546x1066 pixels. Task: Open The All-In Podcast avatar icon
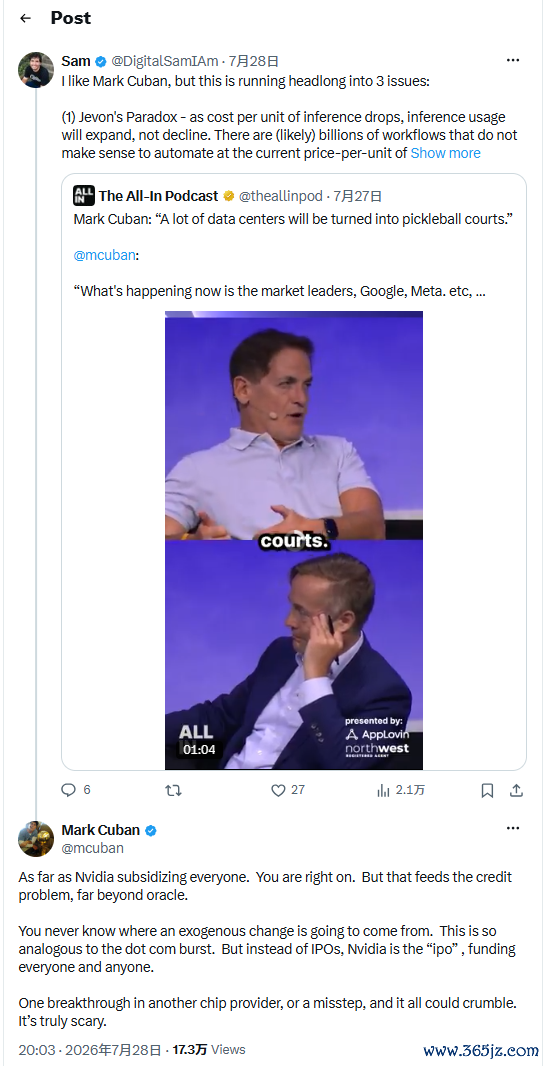[x=84, y=196]
